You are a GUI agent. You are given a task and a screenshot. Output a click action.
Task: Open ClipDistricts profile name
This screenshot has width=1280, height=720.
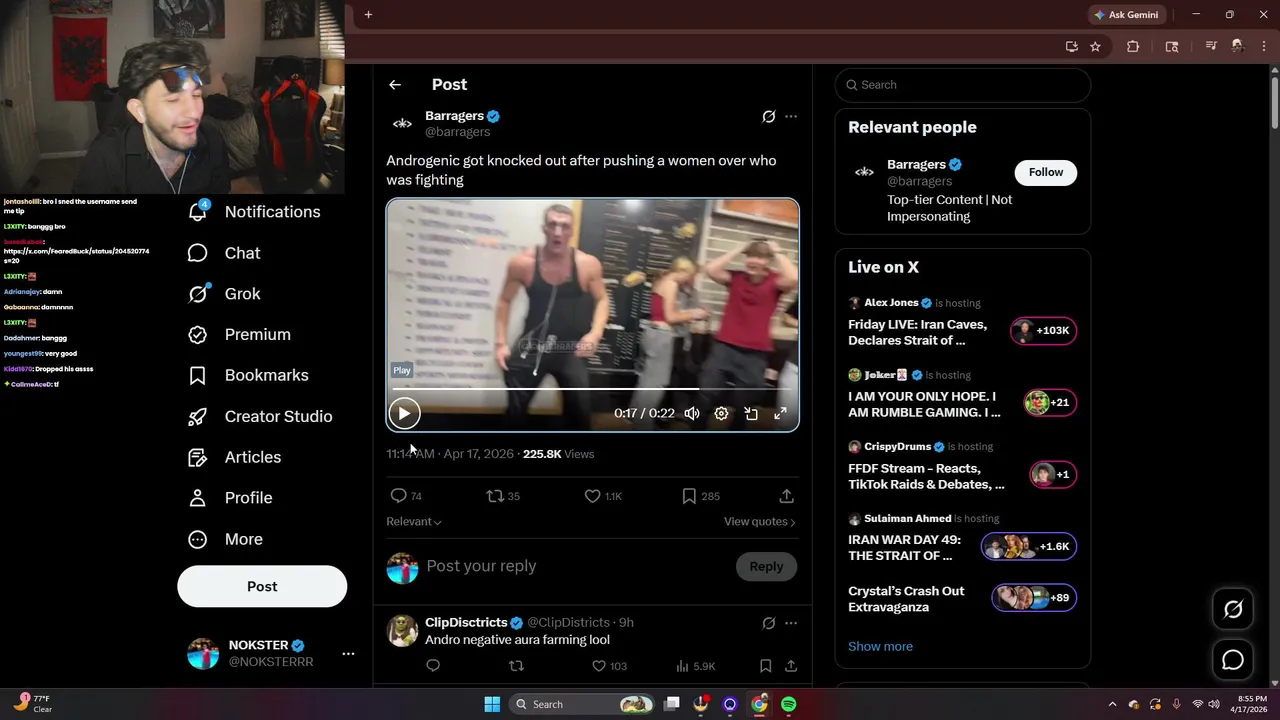pos(466,622)
